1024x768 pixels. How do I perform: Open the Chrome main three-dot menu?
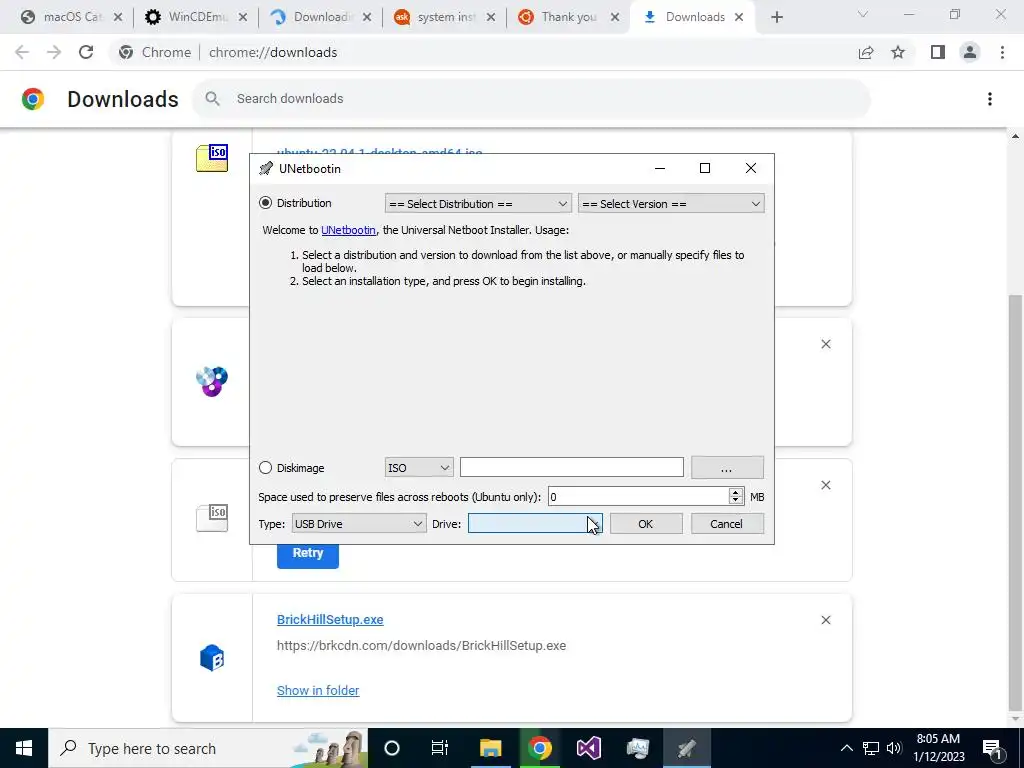[x=1002, y=52]
